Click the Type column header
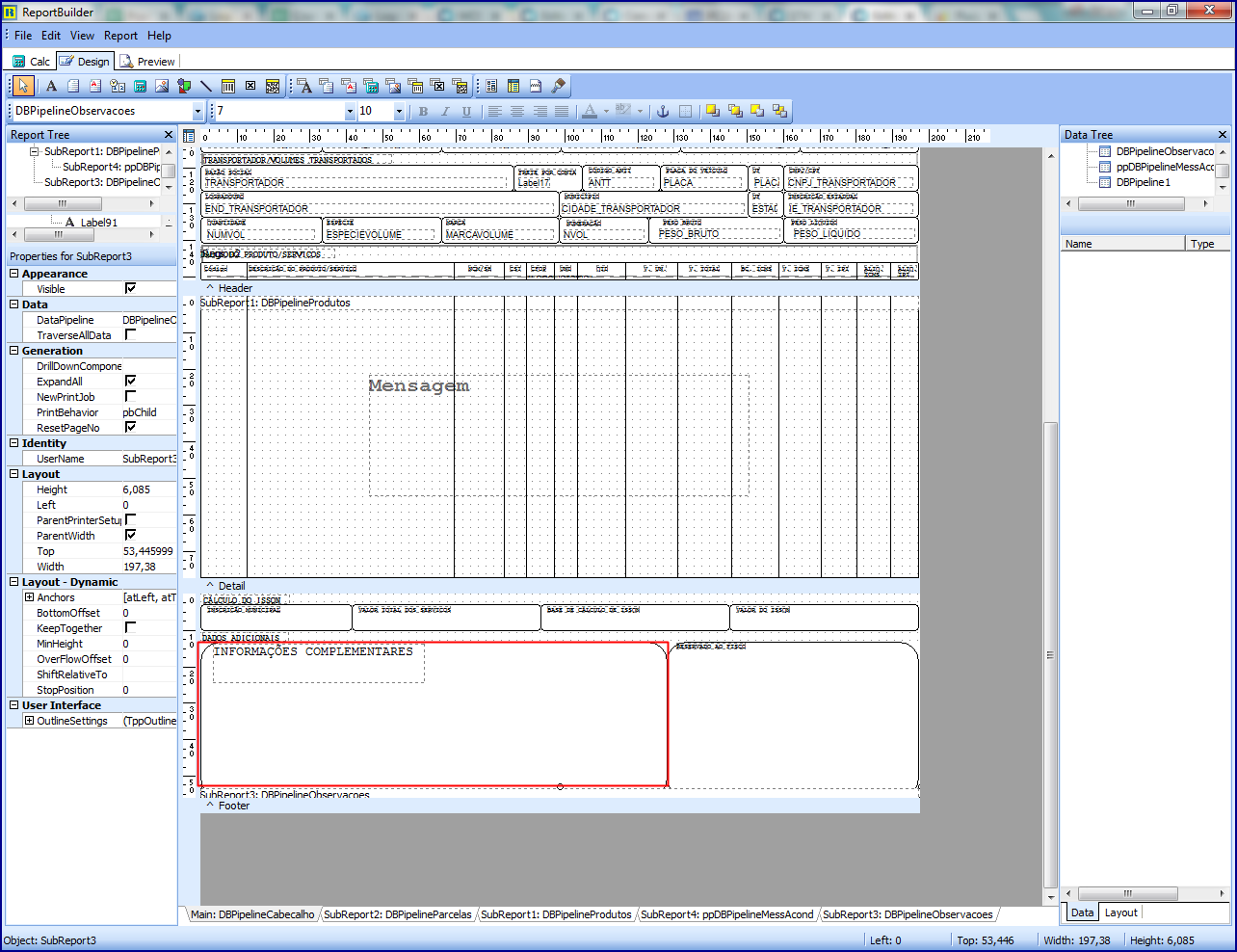 pyautogui.click(x=1206, y=244)
